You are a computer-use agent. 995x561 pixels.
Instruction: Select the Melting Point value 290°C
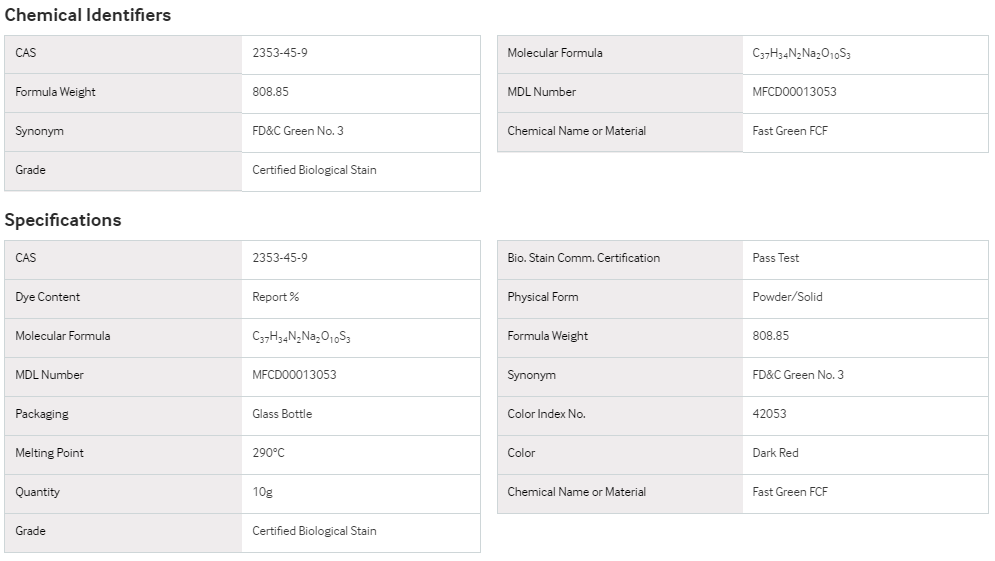point(268,452)
